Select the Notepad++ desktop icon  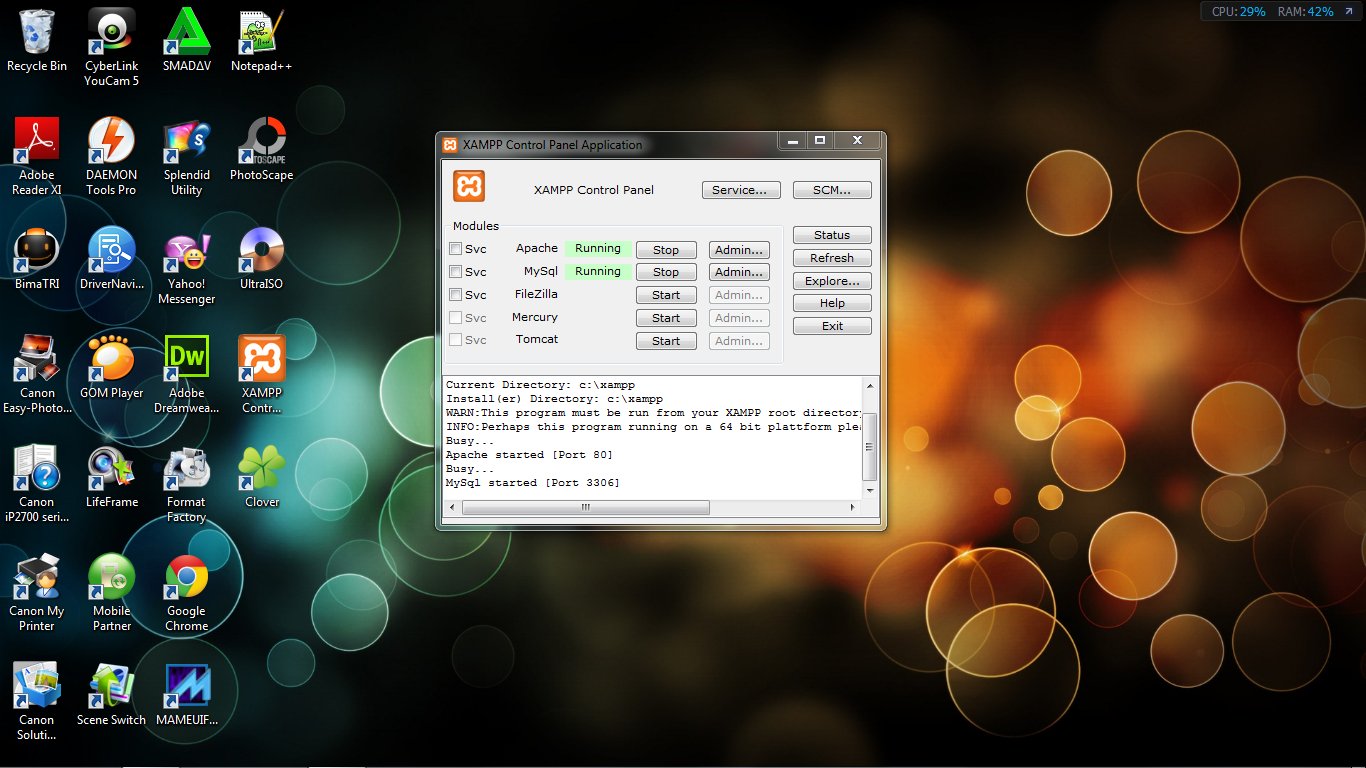[x=262, y=40]
